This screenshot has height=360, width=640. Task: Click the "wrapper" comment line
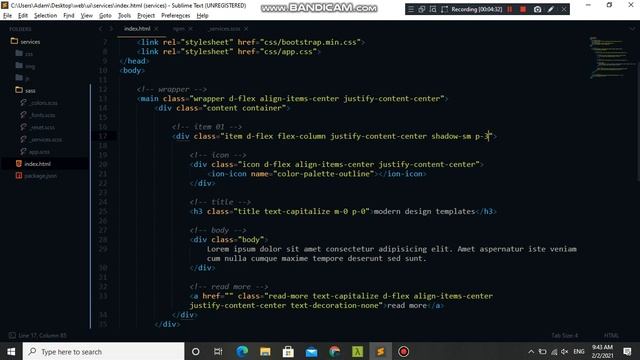pyautogui.click(x=172, y=89)
